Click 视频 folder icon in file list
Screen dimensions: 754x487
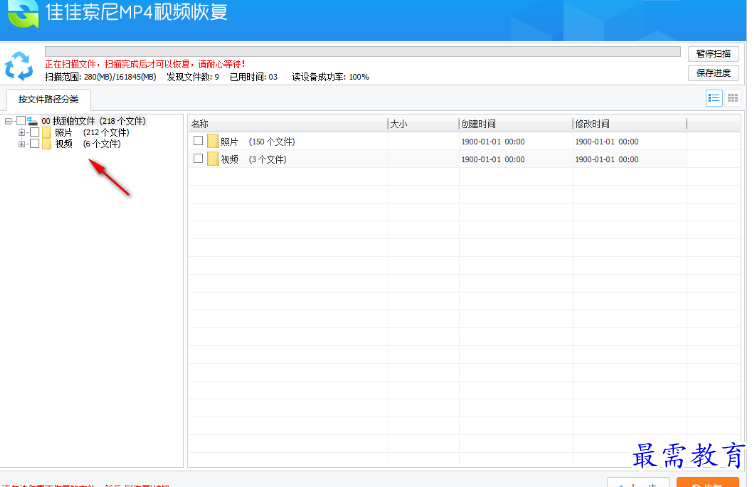click(x=213, y=159)
